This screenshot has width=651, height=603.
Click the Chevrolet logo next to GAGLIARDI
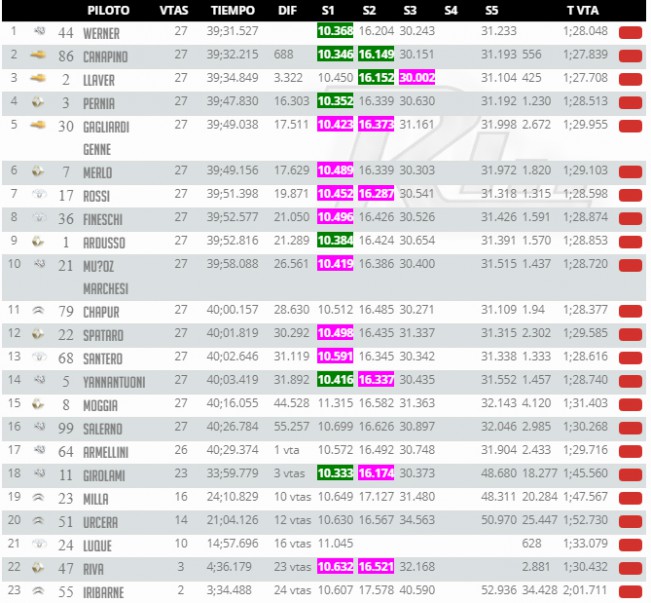[38, 125]
